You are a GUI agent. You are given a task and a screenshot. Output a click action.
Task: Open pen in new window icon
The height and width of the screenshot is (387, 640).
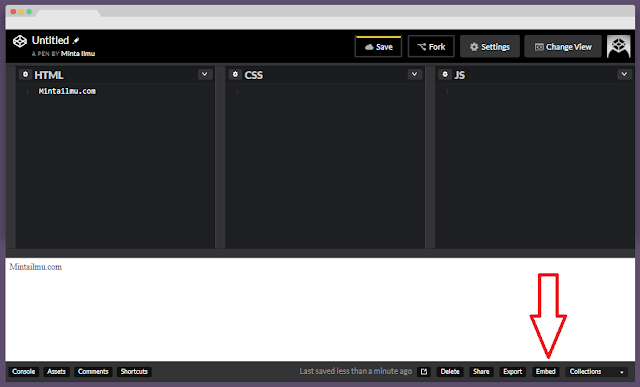click(424, 371)
